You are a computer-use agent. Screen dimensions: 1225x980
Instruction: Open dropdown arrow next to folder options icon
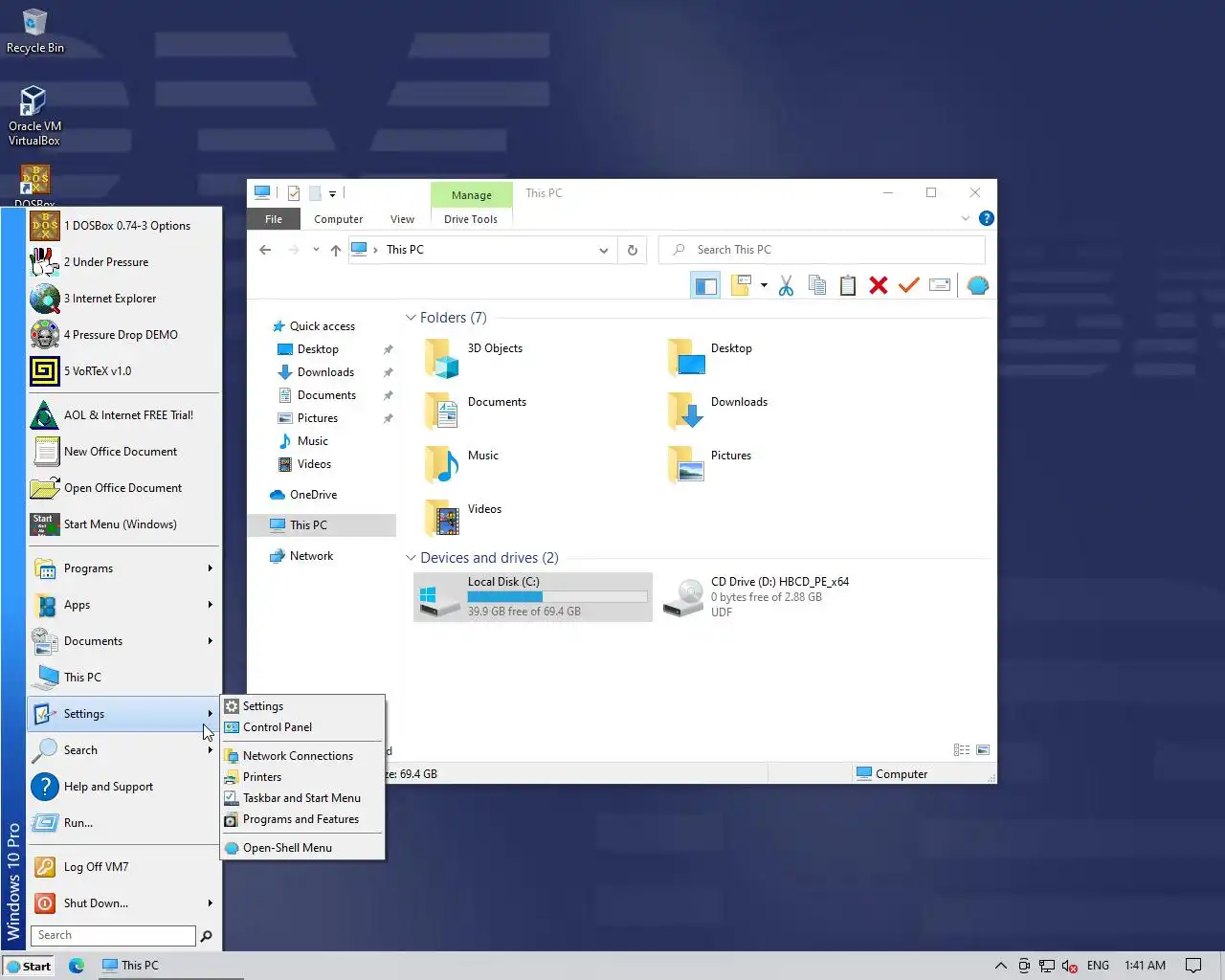[764, 285]
